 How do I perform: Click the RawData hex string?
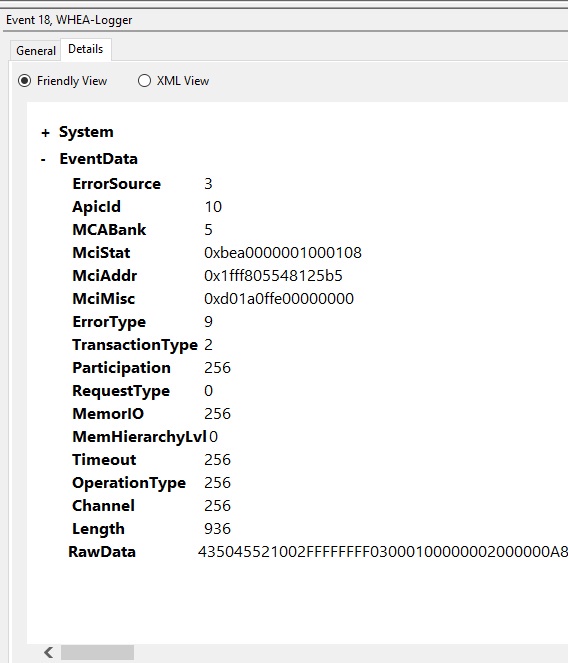tap(383, 552)
